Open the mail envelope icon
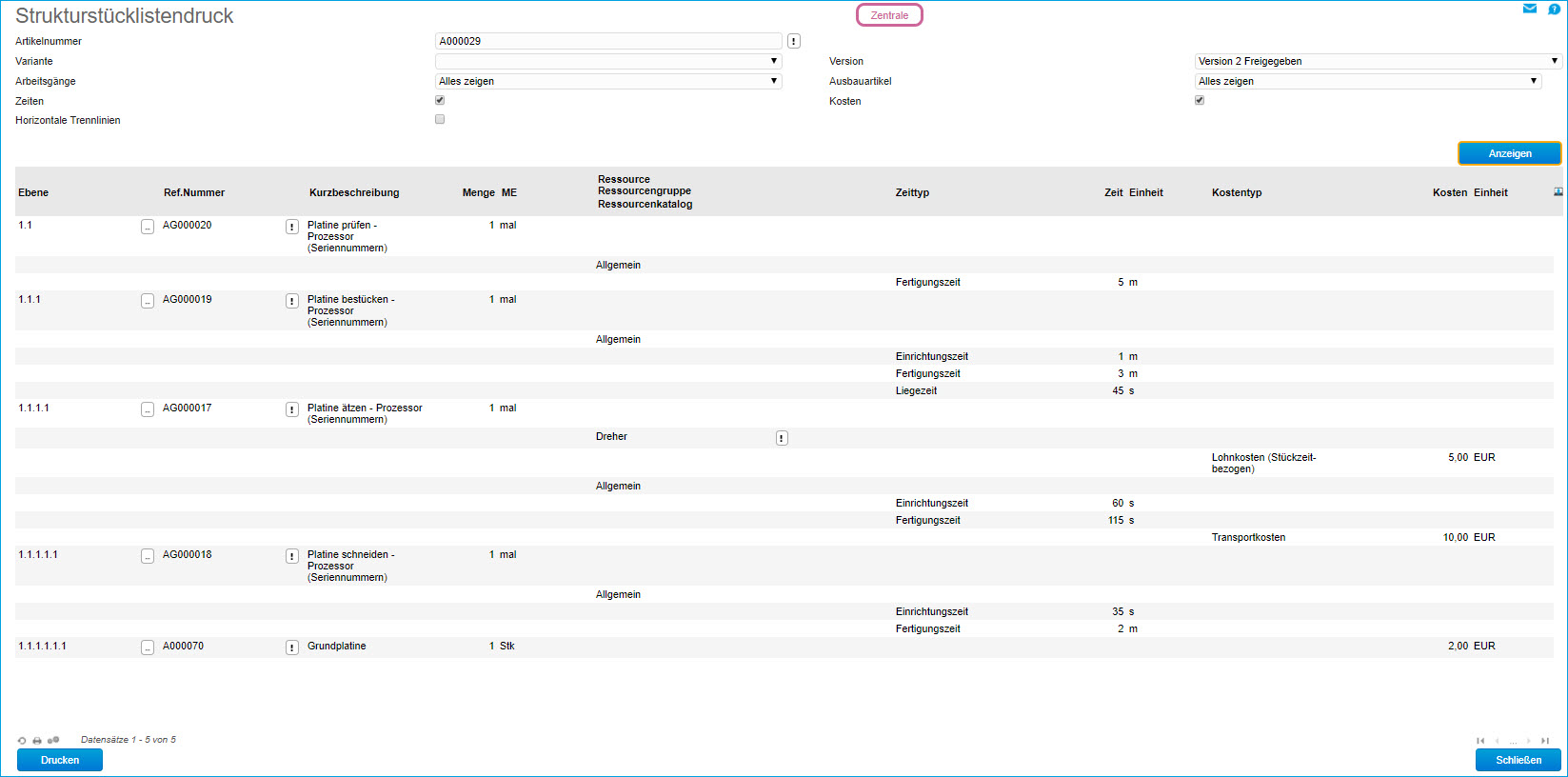The width and height of the screenshot is (1568, 777). [x=1530, y=9]
